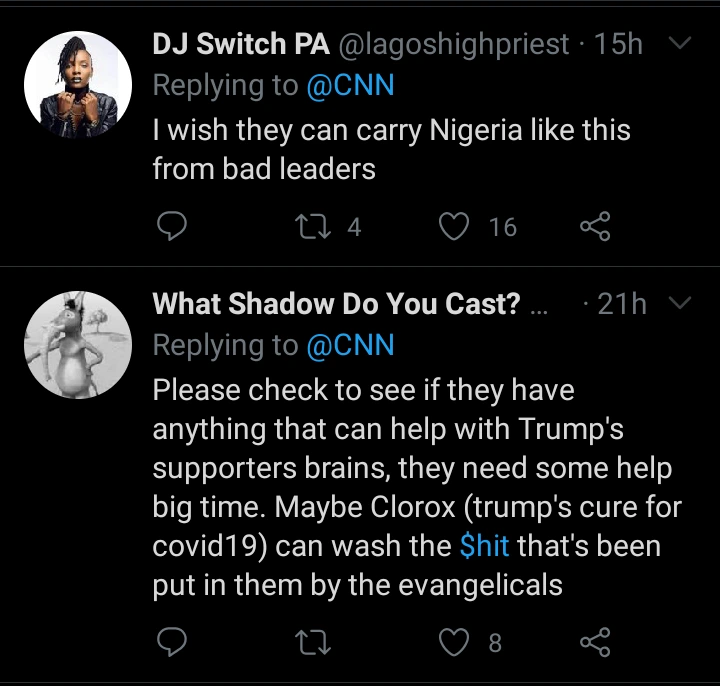Click the 21h timestamp
720x686 pixels.
click(622, 304)
